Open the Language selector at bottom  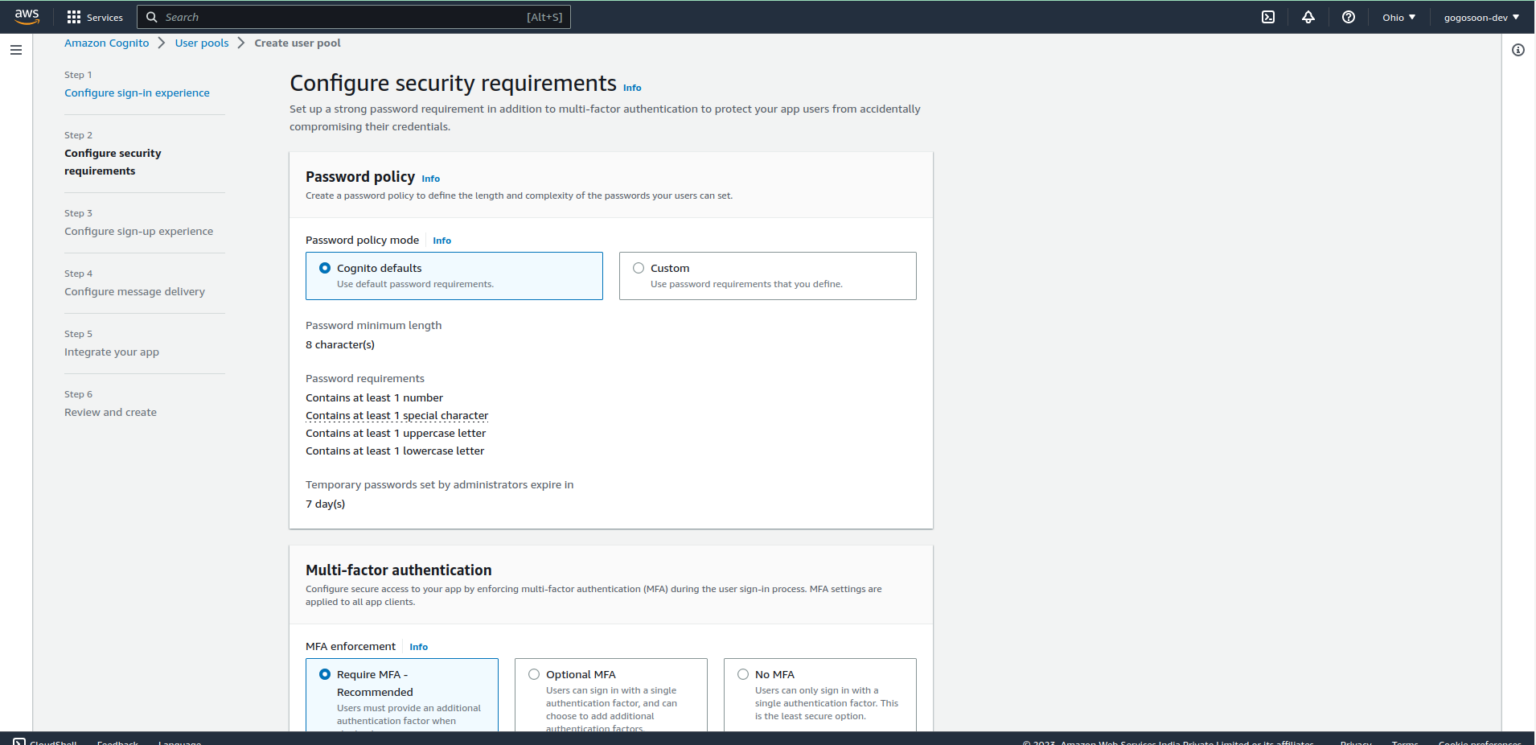(179, 741)
